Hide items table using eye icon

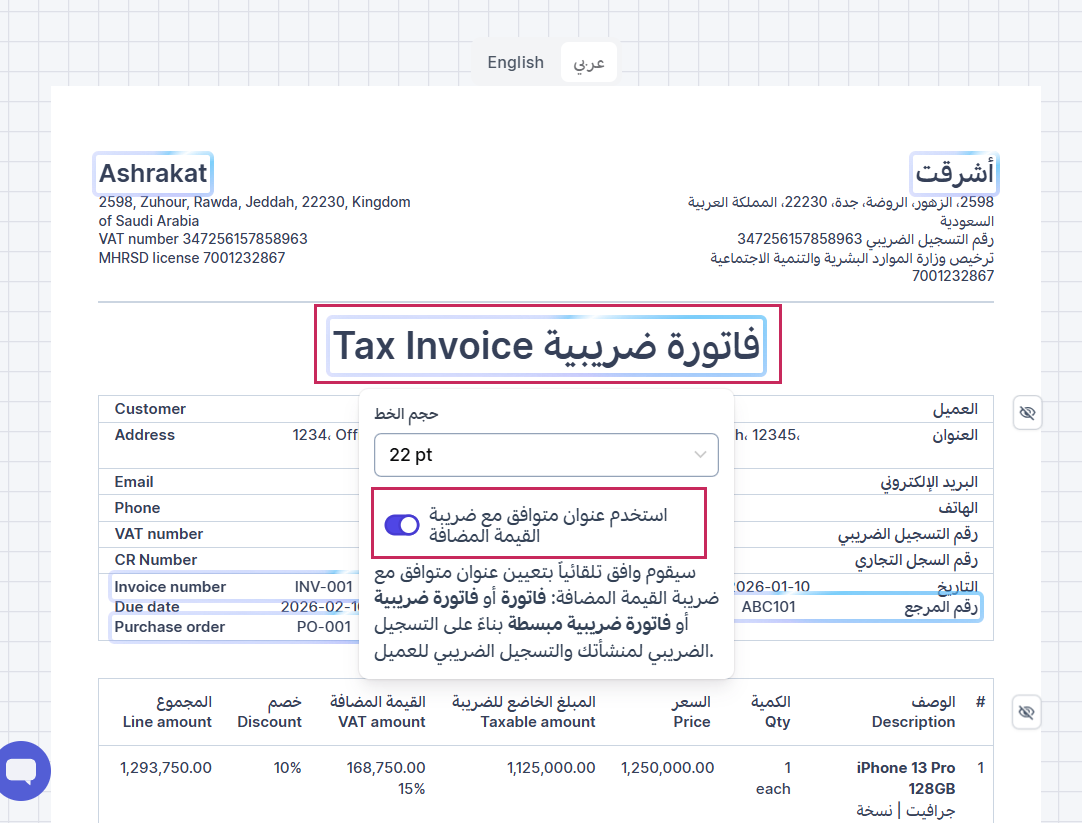tap(1028, 712)
